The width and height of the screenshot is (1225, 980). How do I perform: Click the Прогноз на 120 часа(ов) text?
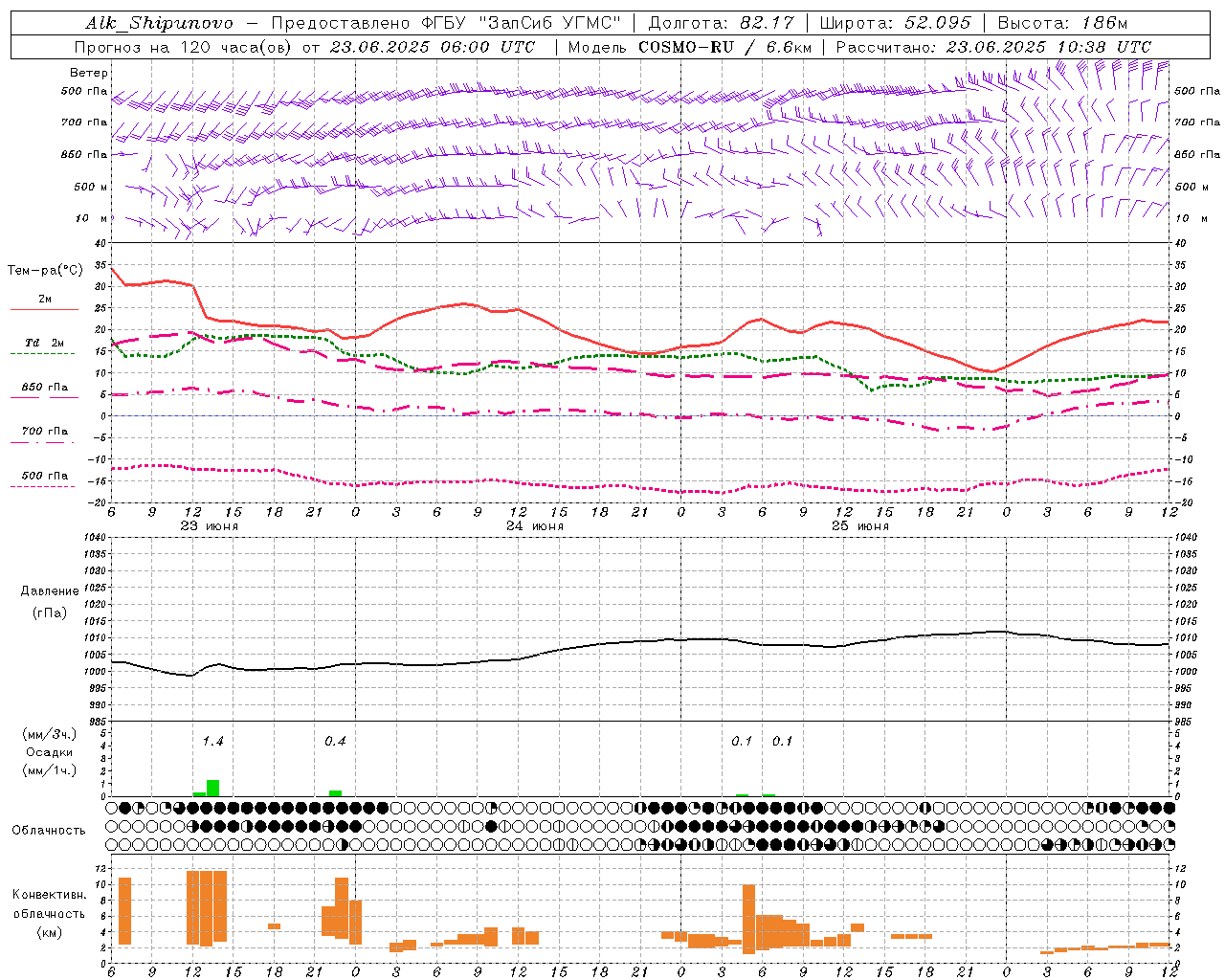click(184, 47)
